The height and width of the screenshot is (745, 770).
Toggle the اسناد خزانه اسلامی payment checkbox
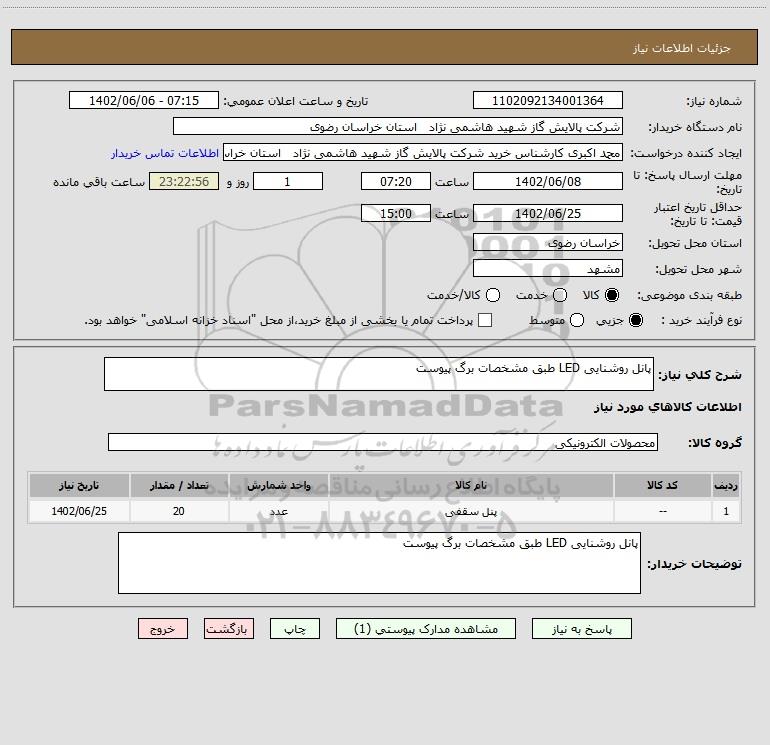[485, 320]
